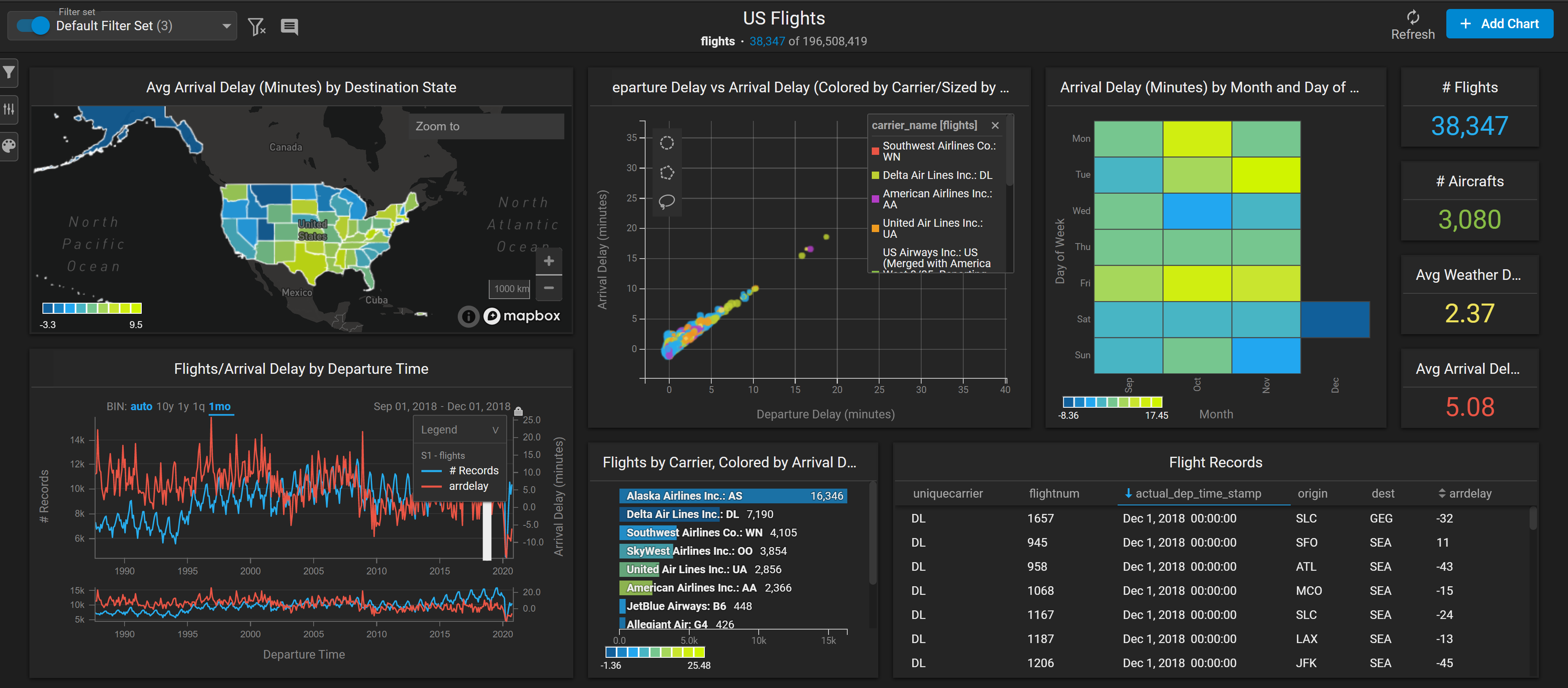Toggle the # Records series in legend
The height and width of the screenshot is (688, 1568).
[x=460, y=471]
